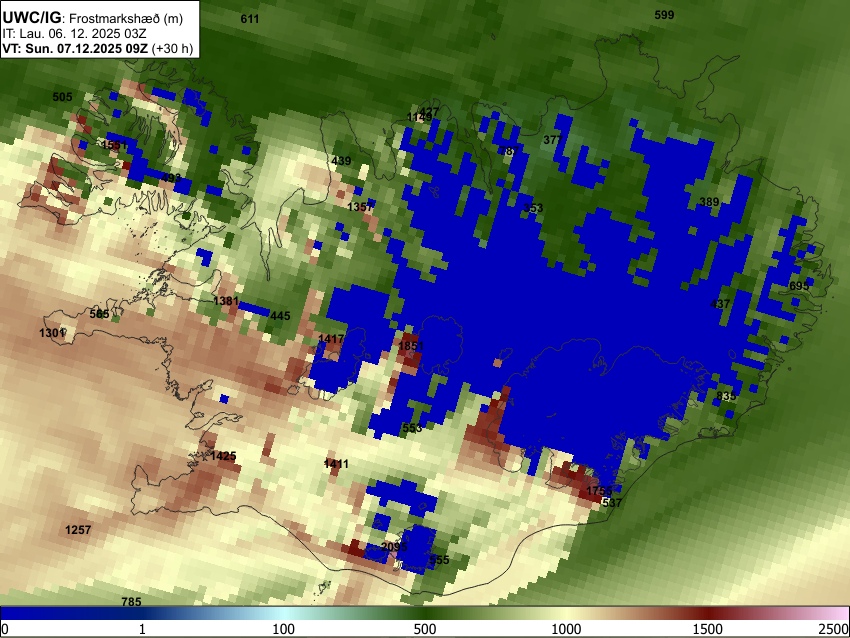Screen dimensions: 850x638
Task: Click the '505' value on the map
Action: 62,97
